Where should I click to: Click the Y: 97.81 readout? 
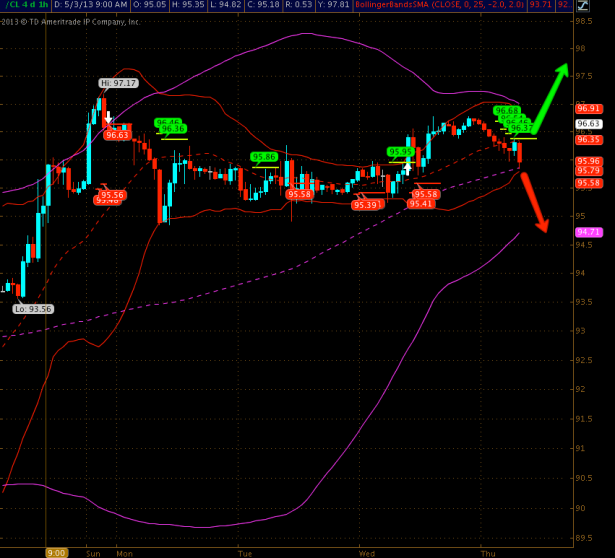coord(333,5)
